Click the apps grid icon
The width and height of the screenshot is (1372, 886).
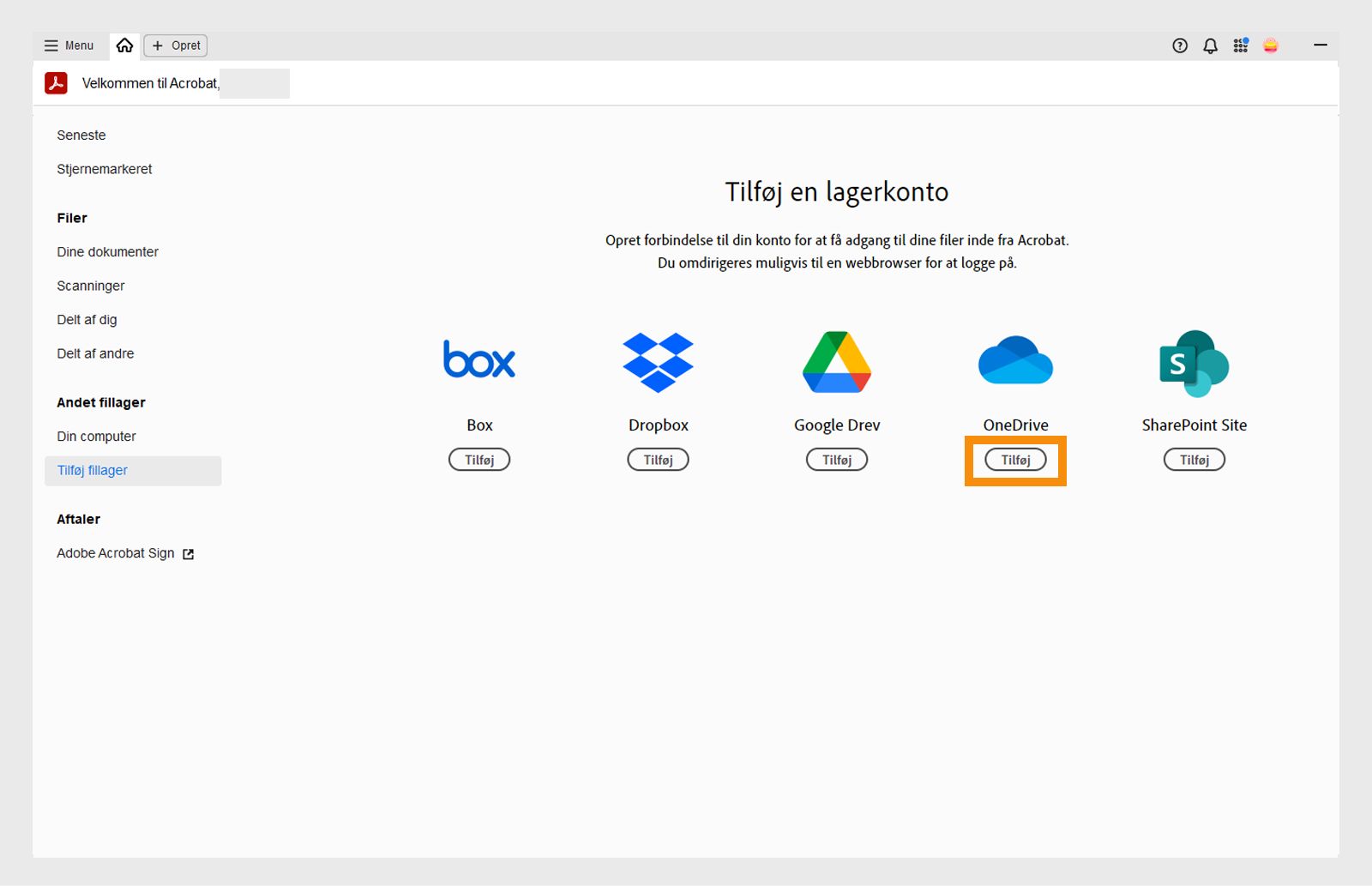pyautogui.click(x=1240, y=45)
